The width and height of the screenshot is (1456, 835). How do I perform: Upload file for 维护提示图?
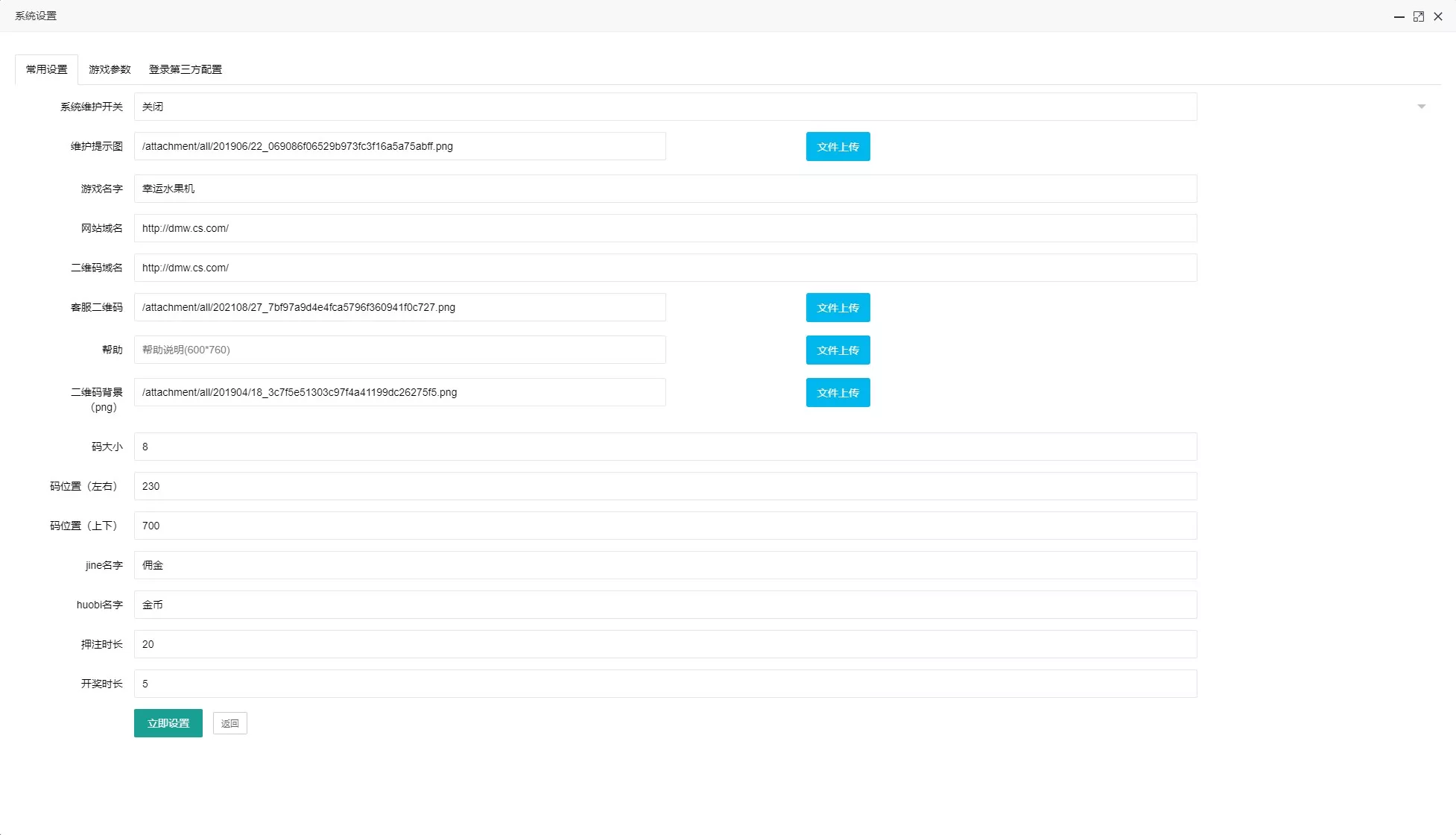838,147
